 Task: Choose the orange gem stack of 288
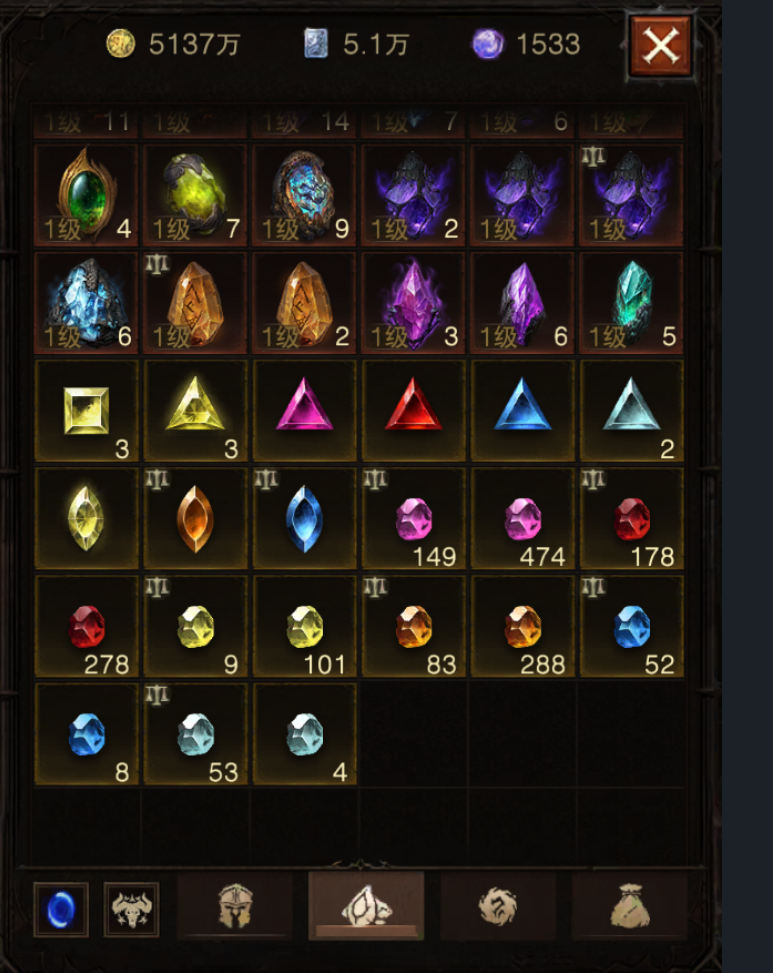coord(522,627)
